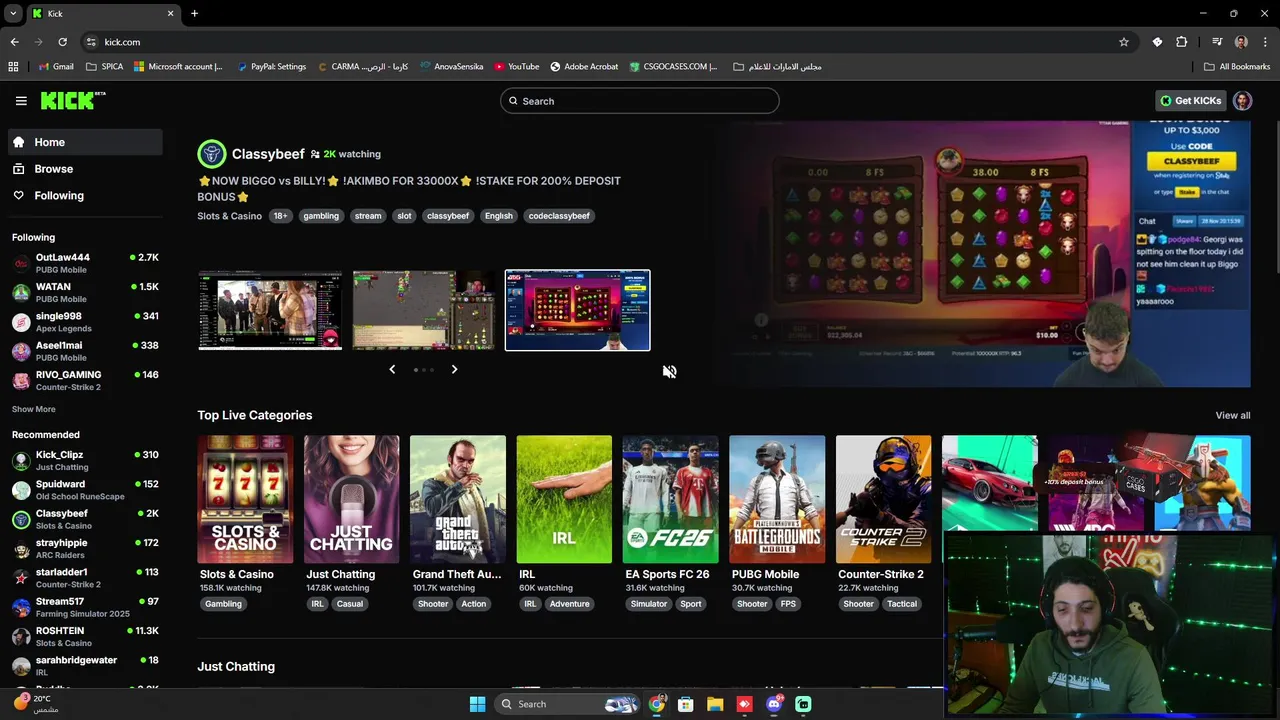This screenshot has height=720, width=1280.
Task: Click the gambling tag on Classybeef stream
Action: (321, 216)
